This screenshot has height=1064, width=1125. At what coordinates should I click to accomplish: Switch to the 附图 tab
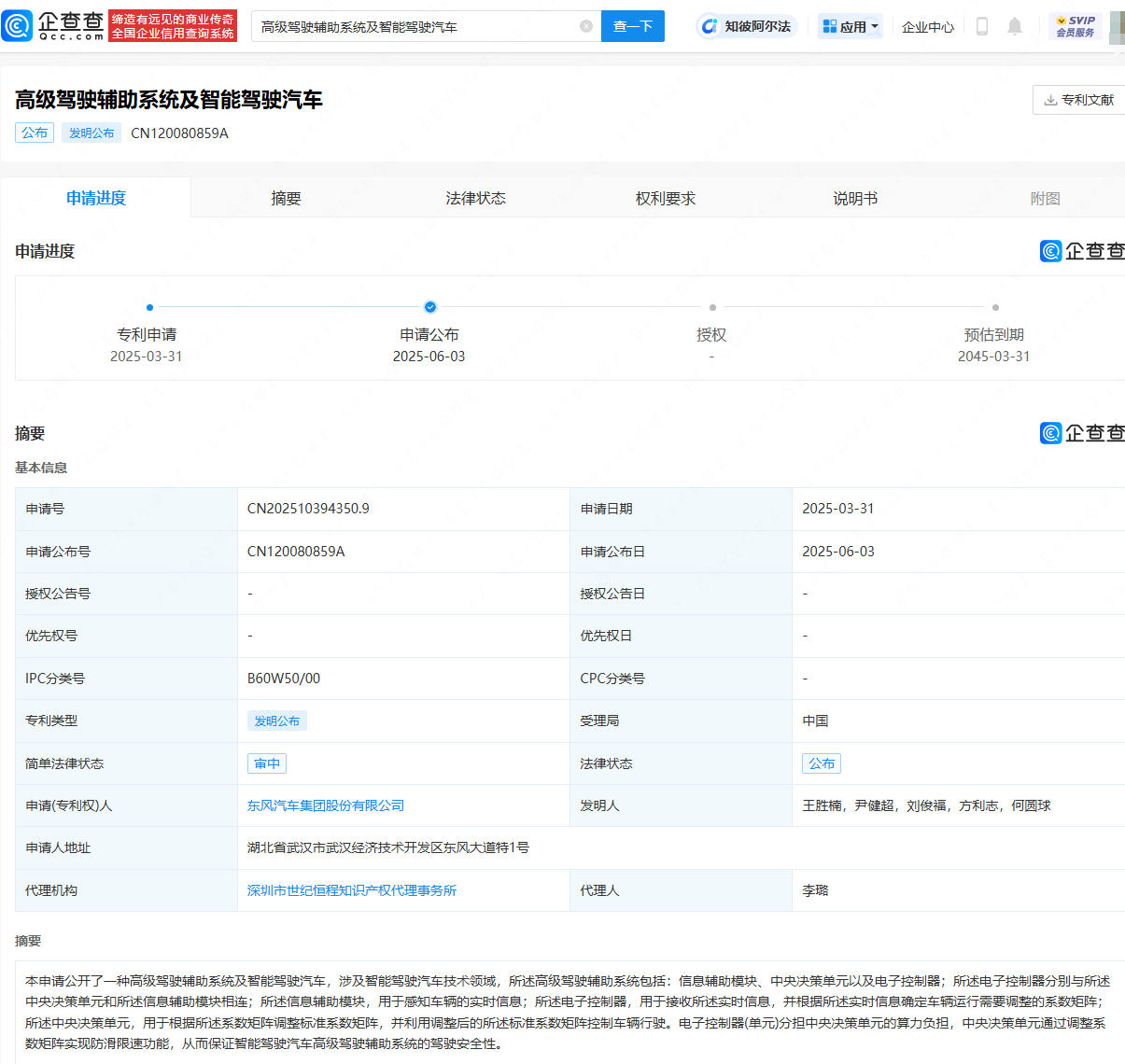[x=1045, y=198]
